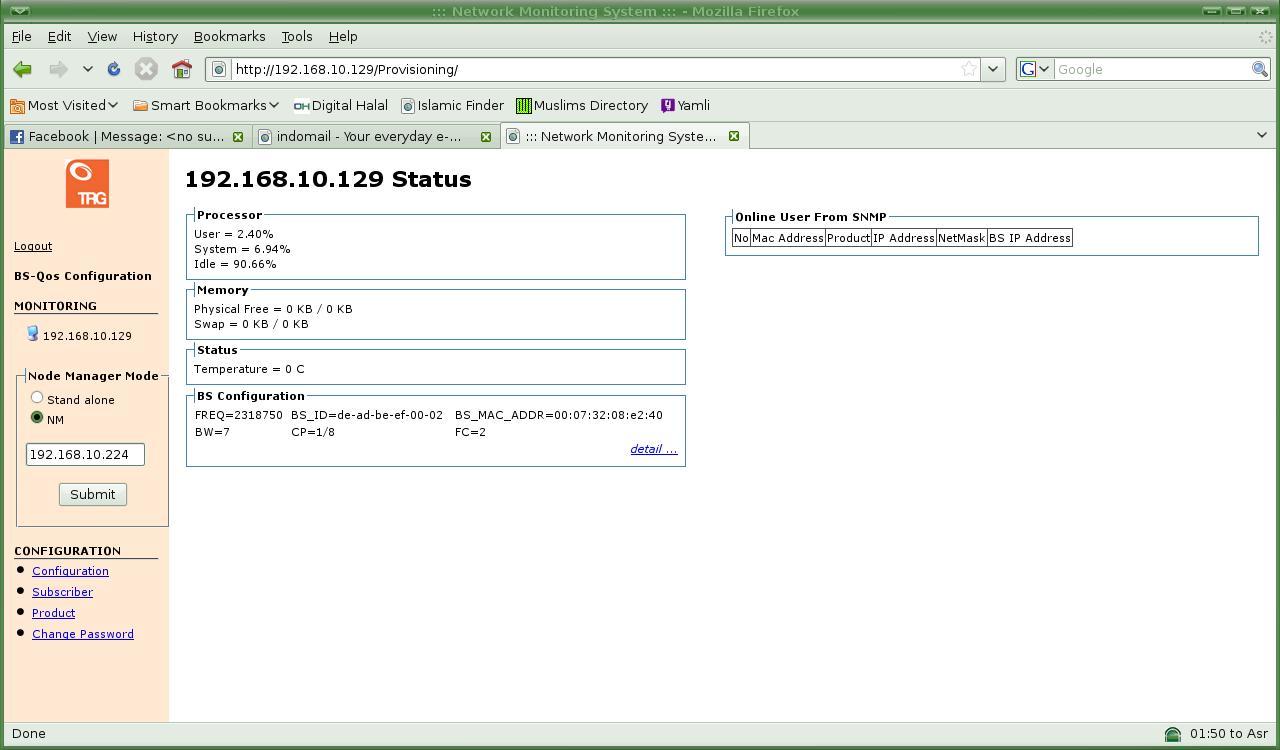Open the Bookmarks menu
The image size is (1280, 750).
[229, 36]
